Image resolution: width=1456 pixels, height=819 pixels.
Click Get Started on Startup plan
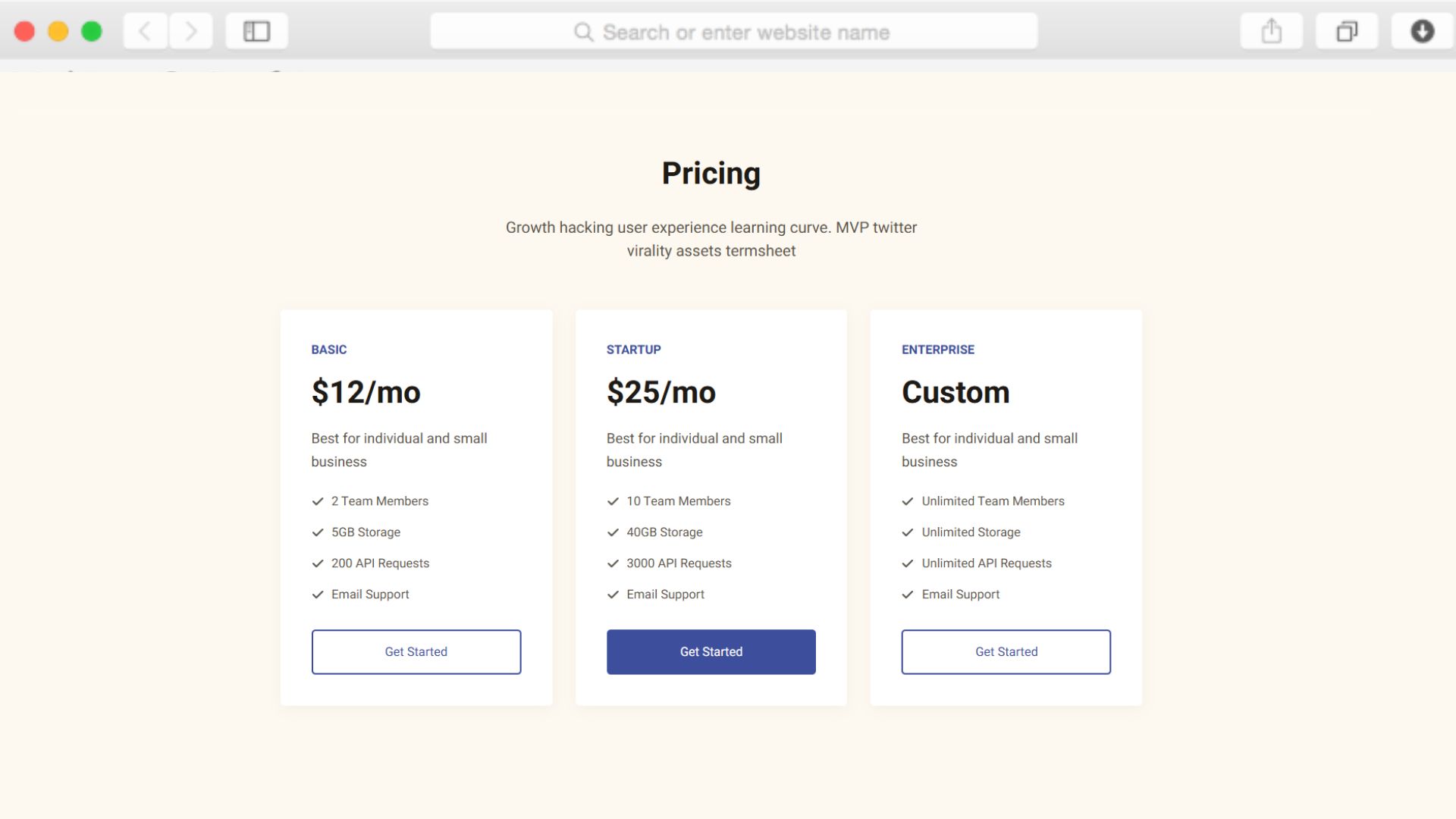tap(711, 651)
